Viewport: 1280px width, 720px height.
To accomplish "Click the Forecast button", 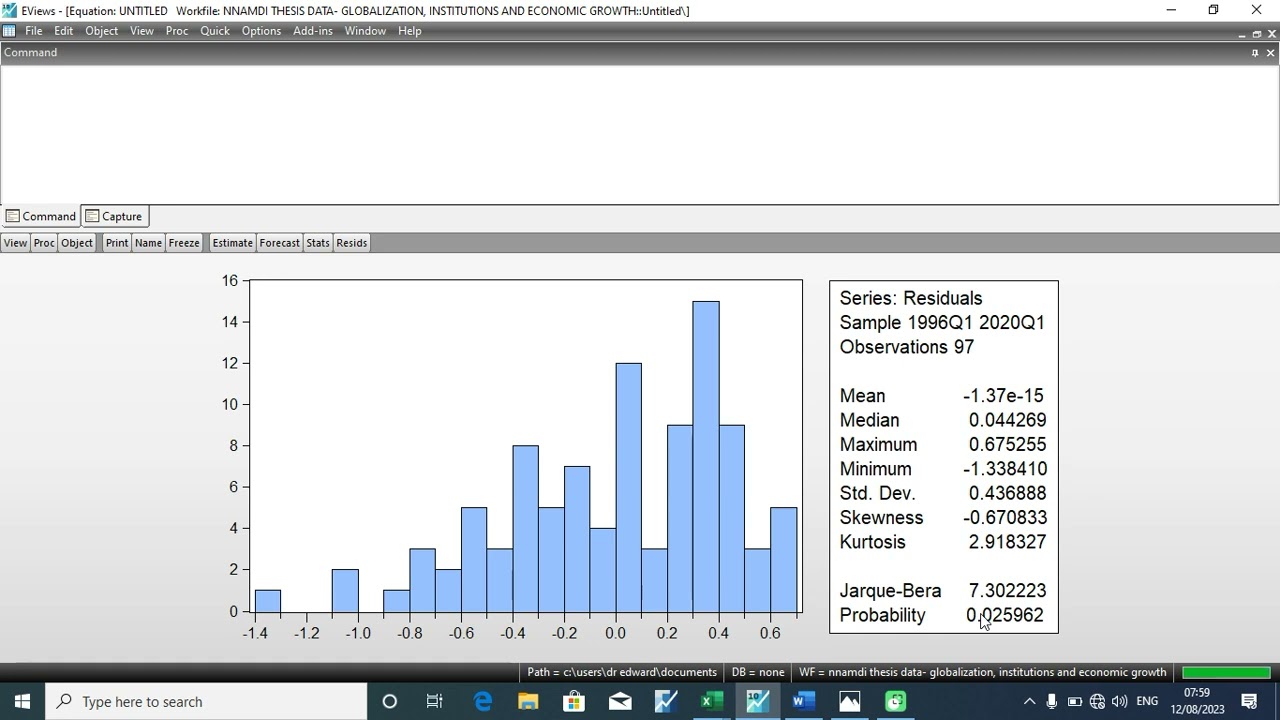I will tap(279, 243).
